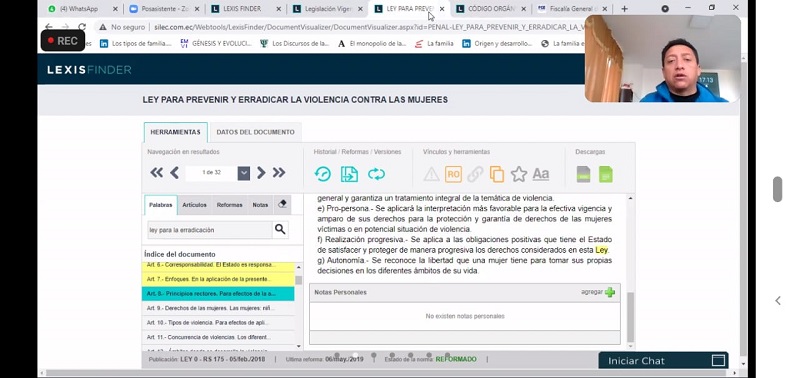This screenshot has height=378, width=800.
Task: Click the eraser icon tab
Action: (282, 204)
